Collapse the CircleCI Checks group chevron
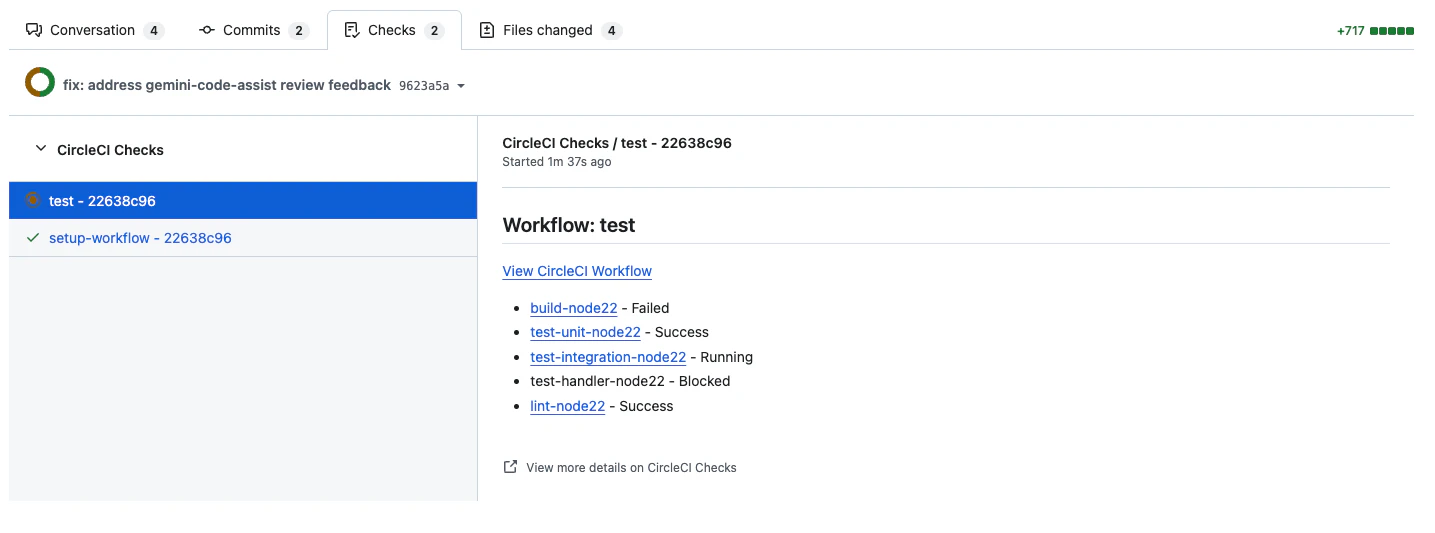1435x533 pixels. [41, 149]
